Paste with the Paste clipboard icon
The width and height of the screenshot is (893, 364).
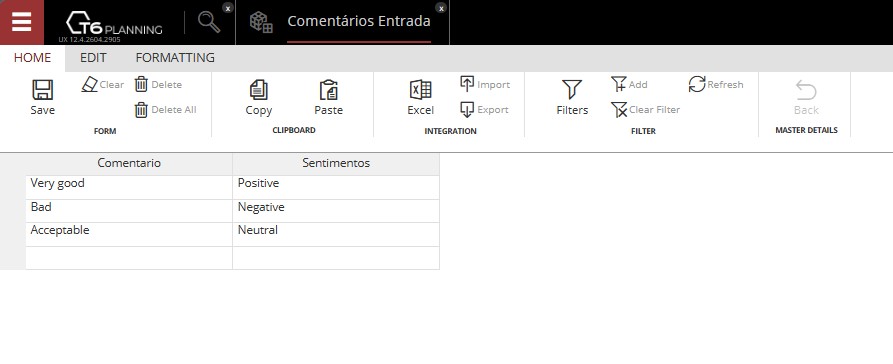coord(329,97)
